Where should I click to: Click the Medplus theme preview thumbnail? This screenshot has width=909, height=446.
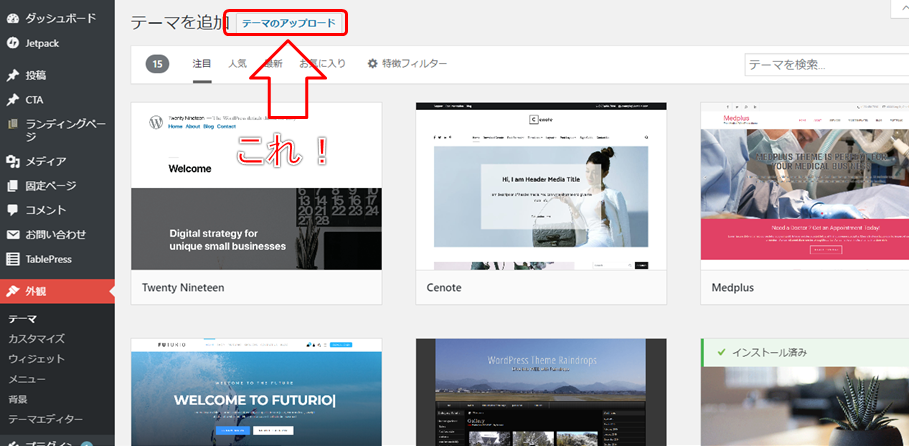805,186
